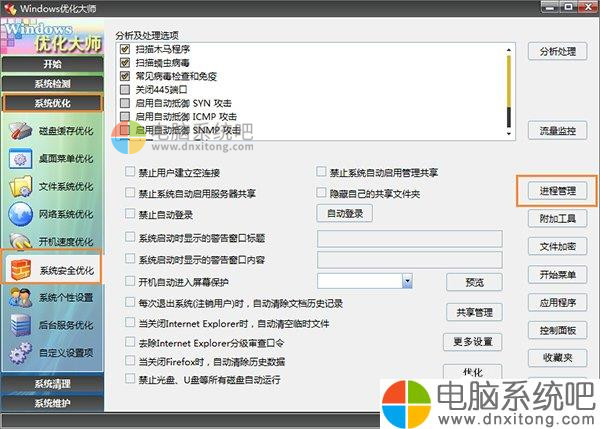This screenshot has width=600, height=429.
Task: Open the 系统优化 sidebar section
Action: [52, 103]
